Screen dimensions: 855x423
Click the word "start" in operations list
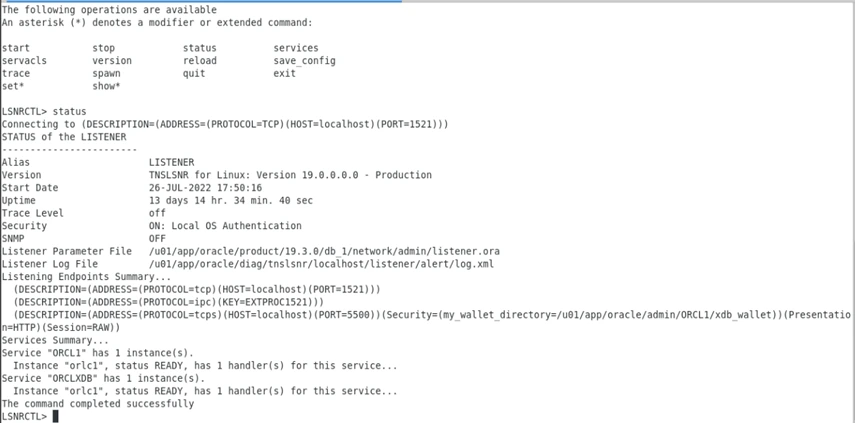point(16,48)
